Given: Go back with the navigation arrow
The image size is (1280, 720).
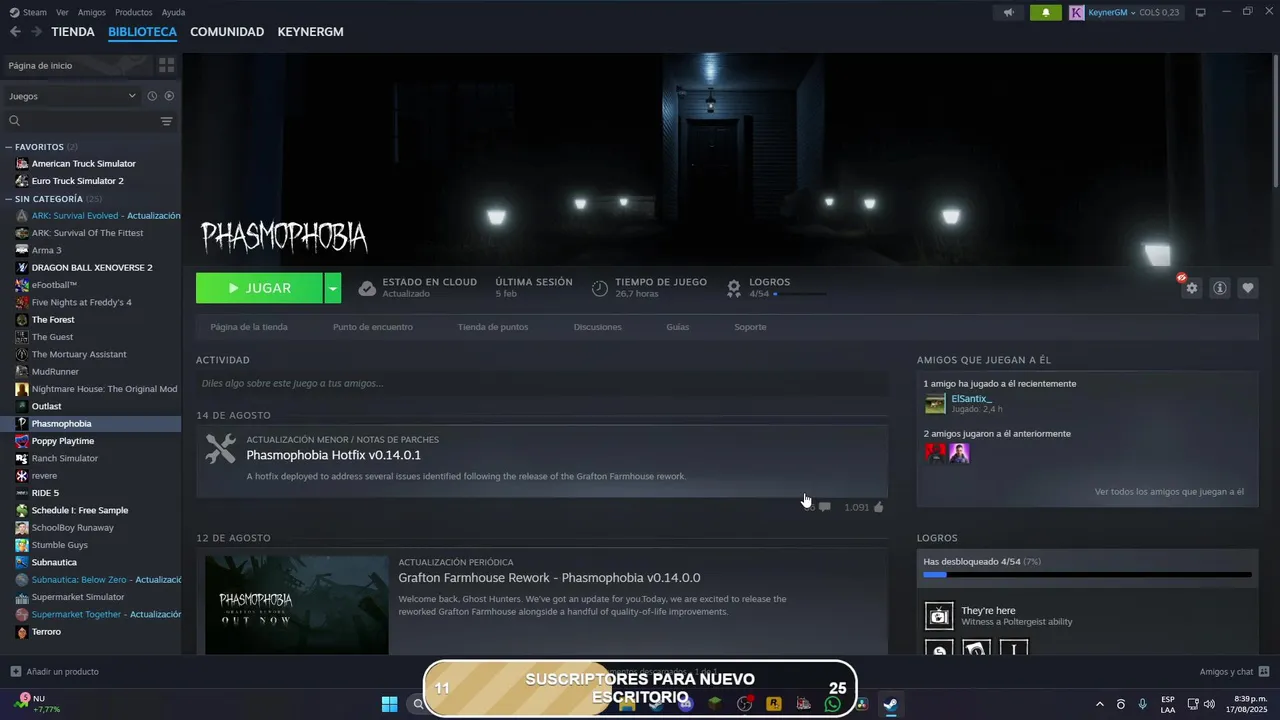Looking at the screenshot, I should click(x=15, y=32).
